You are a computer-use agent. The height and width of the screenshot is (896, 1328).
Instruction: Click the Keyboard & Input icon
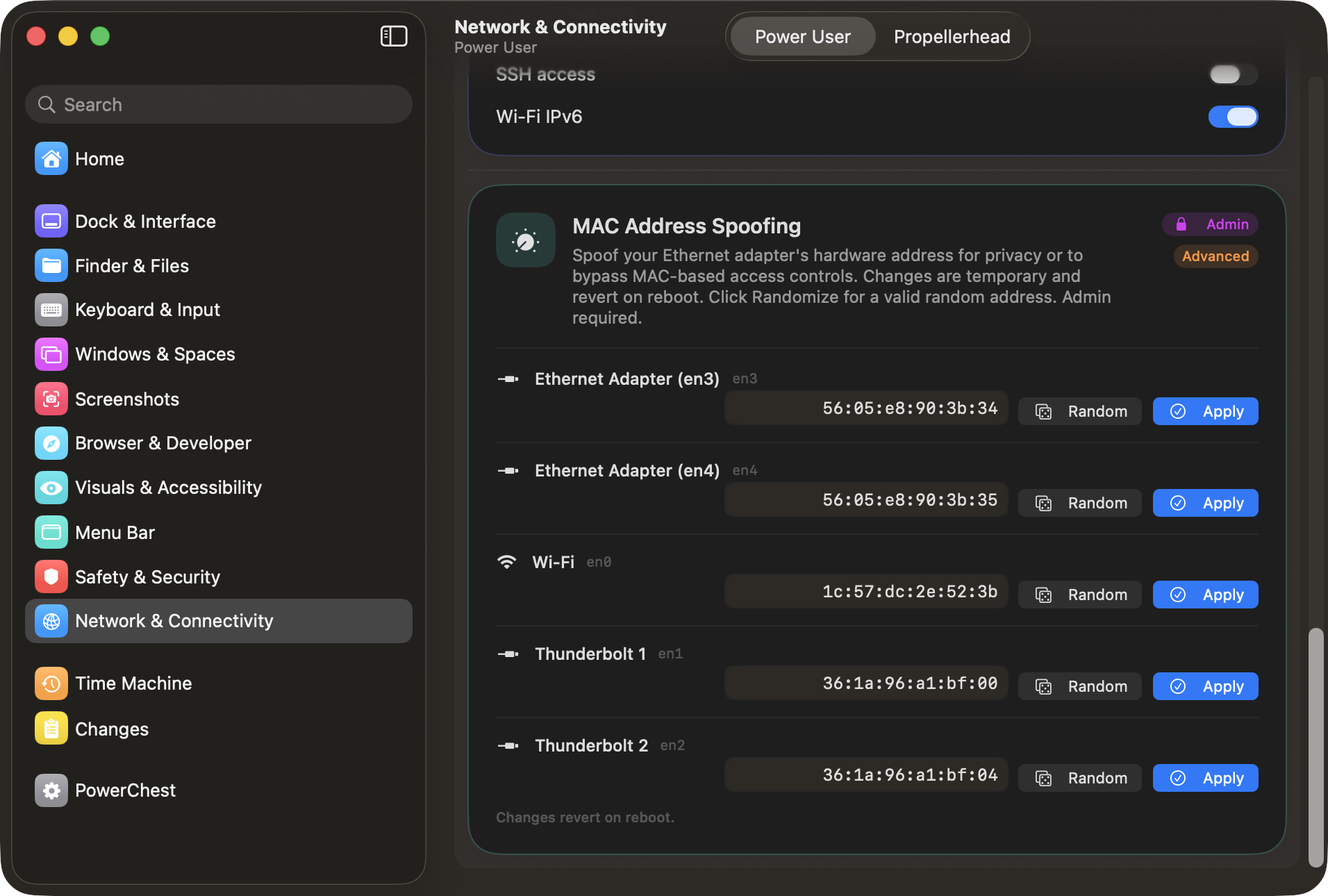(51, 310)
